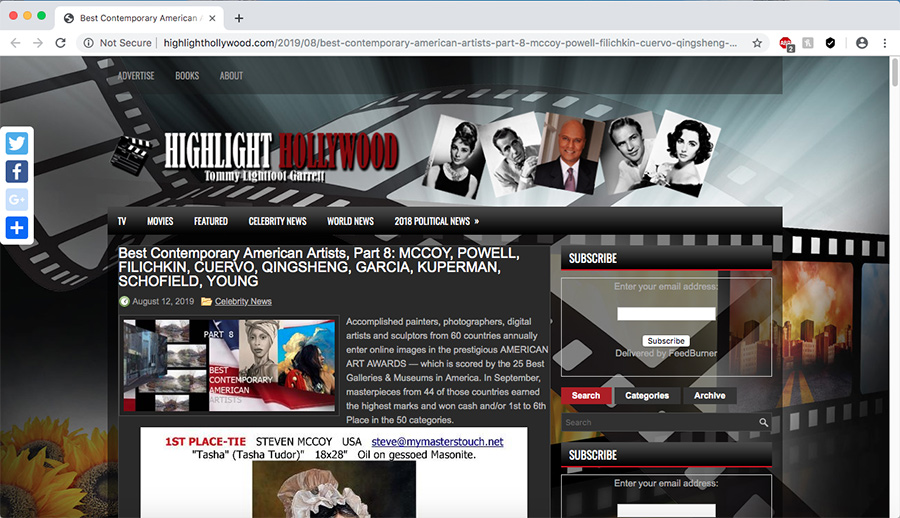This screenshot has width=900, height=518.
Task: Go to the TV section
Action: [x=122, y=221]
